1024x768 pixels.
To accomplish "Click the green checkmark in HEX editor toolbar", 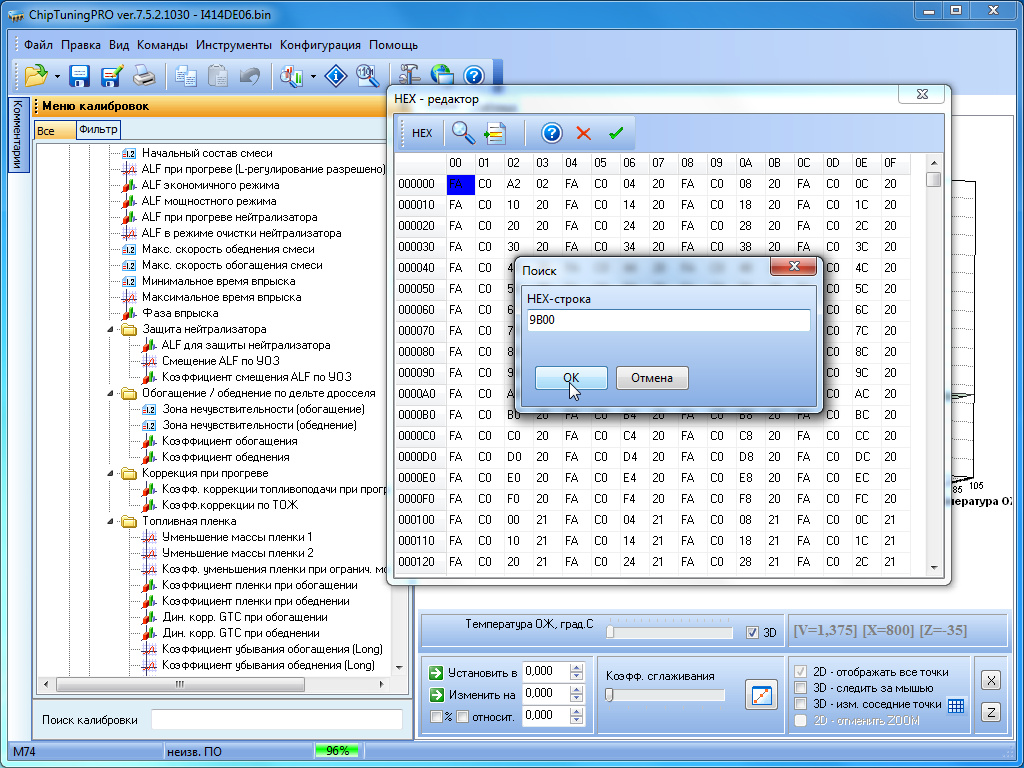I will coord(616,133).
